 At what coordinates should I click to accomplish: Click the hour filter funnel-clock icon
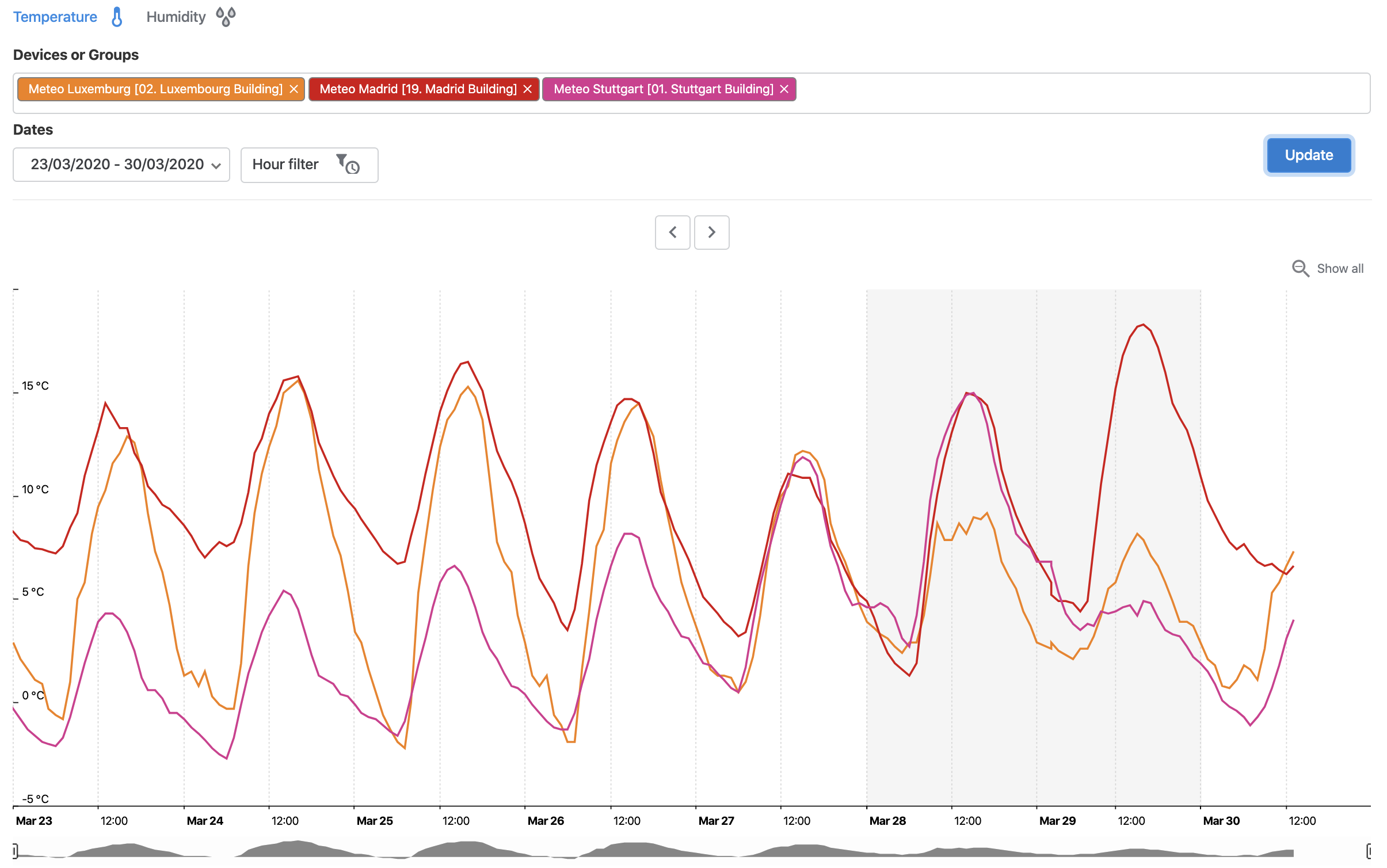tap(348, 165)
